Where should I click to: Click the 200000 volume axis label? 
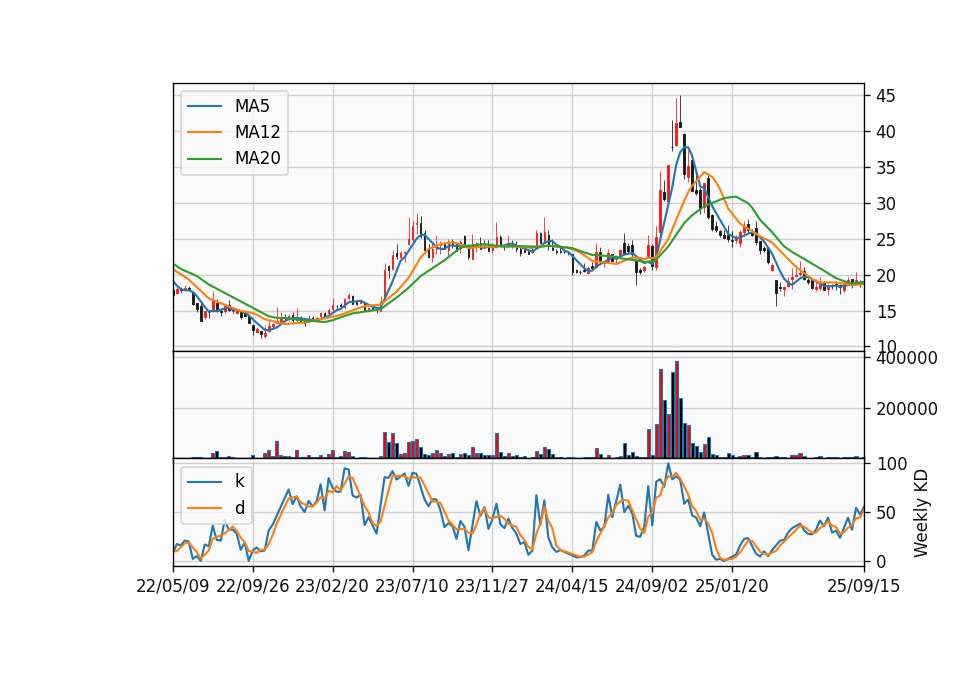[907, 409]
